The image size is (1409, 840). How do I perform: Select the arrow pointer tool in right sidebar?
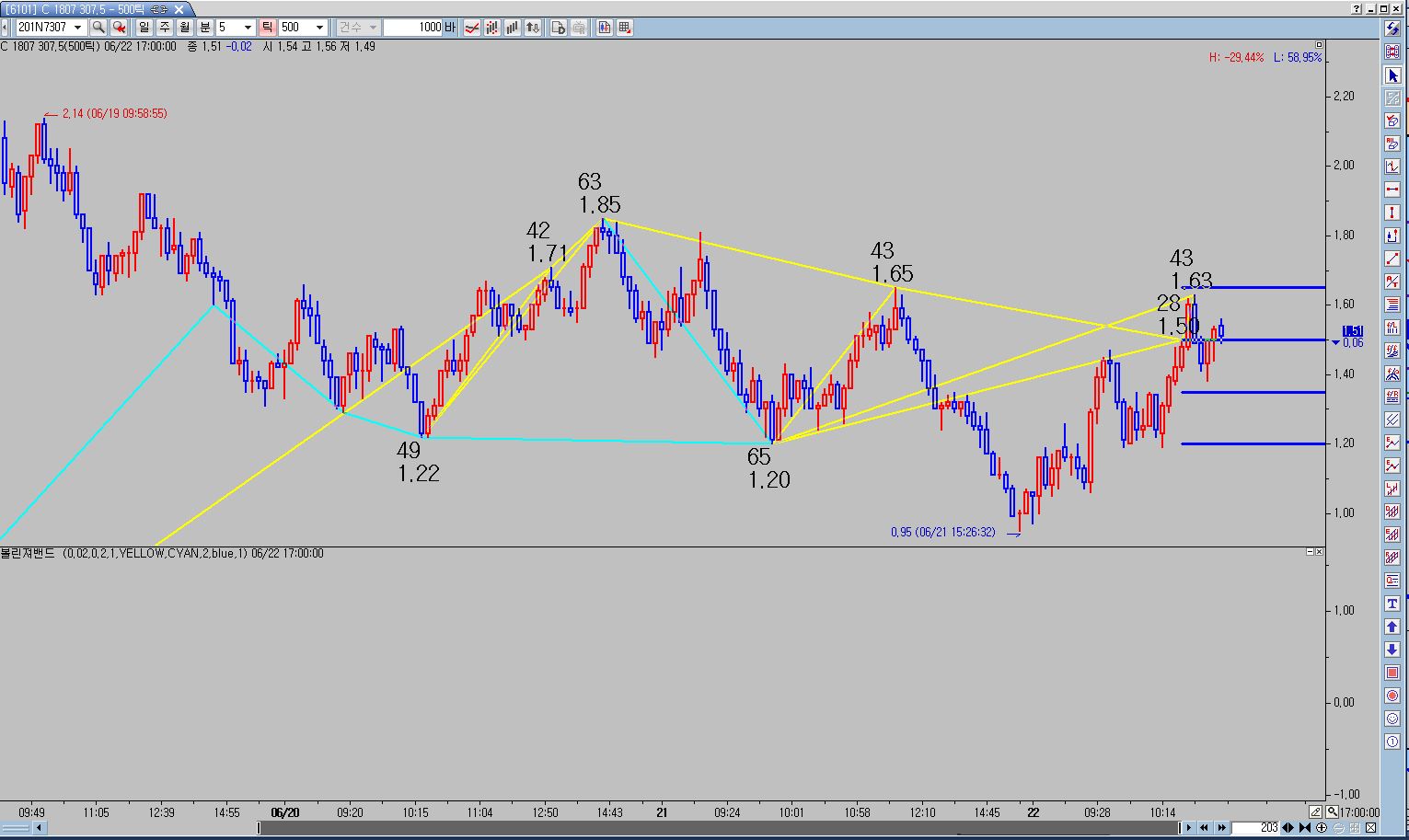point(1392,75)
